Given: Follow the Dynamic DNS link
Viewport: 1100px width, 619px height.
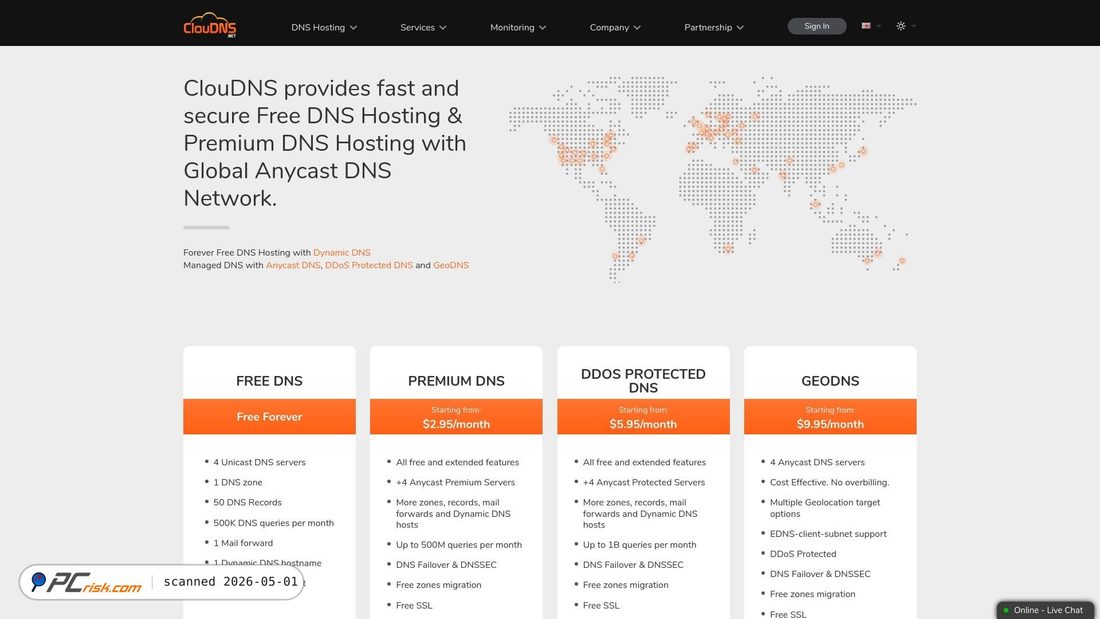Looking at the screenshot, I should (x=342, y=253).
